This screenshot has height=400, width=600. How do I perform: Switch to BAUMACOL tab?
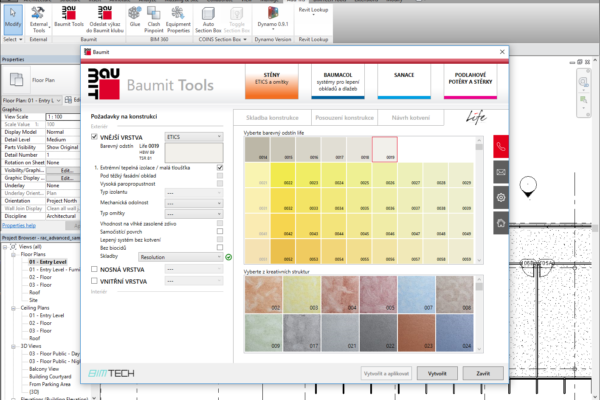(338, 82)
